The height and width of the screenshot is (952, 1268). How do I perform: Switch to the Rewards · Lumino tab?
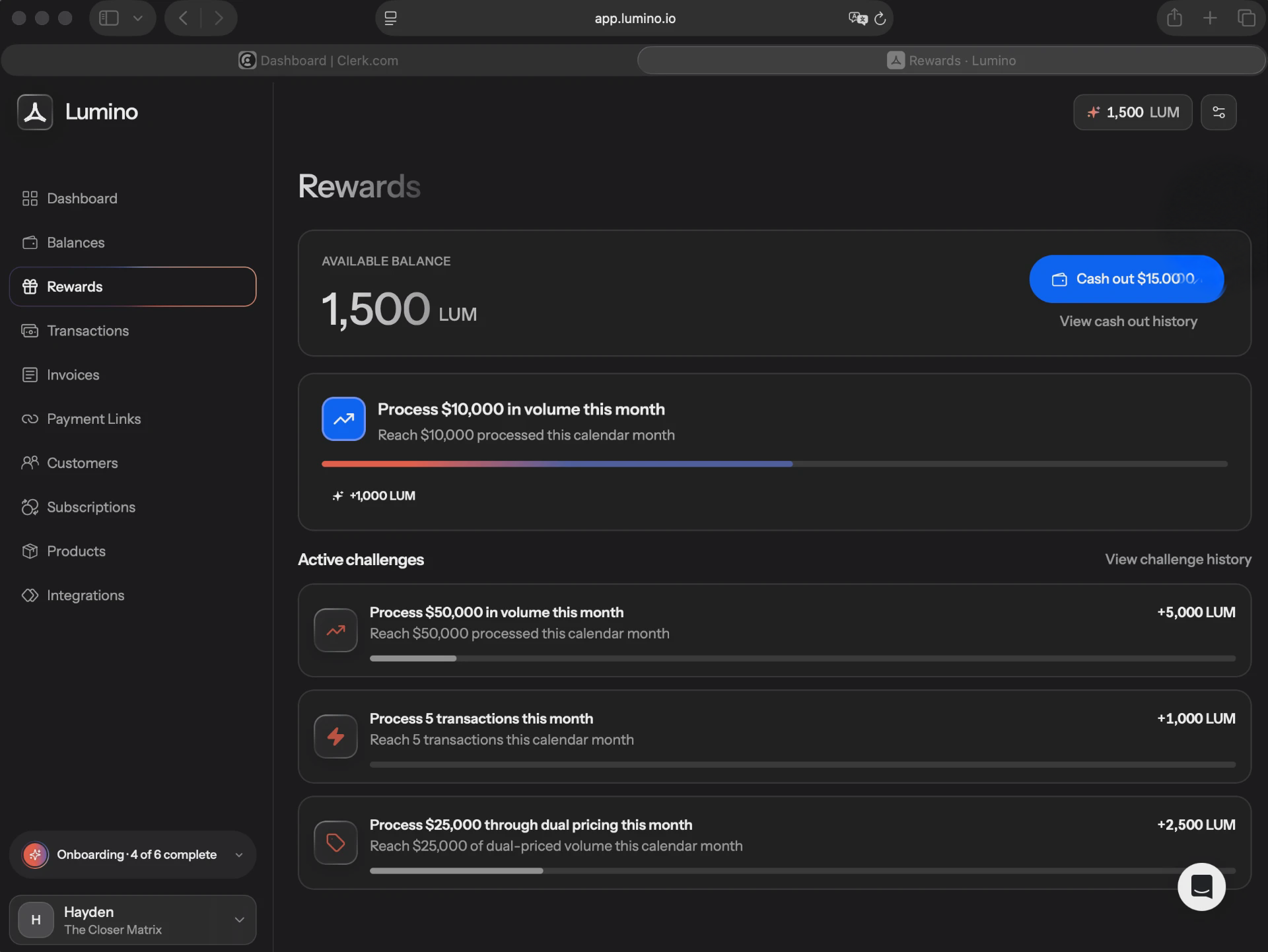pos(951,61)
